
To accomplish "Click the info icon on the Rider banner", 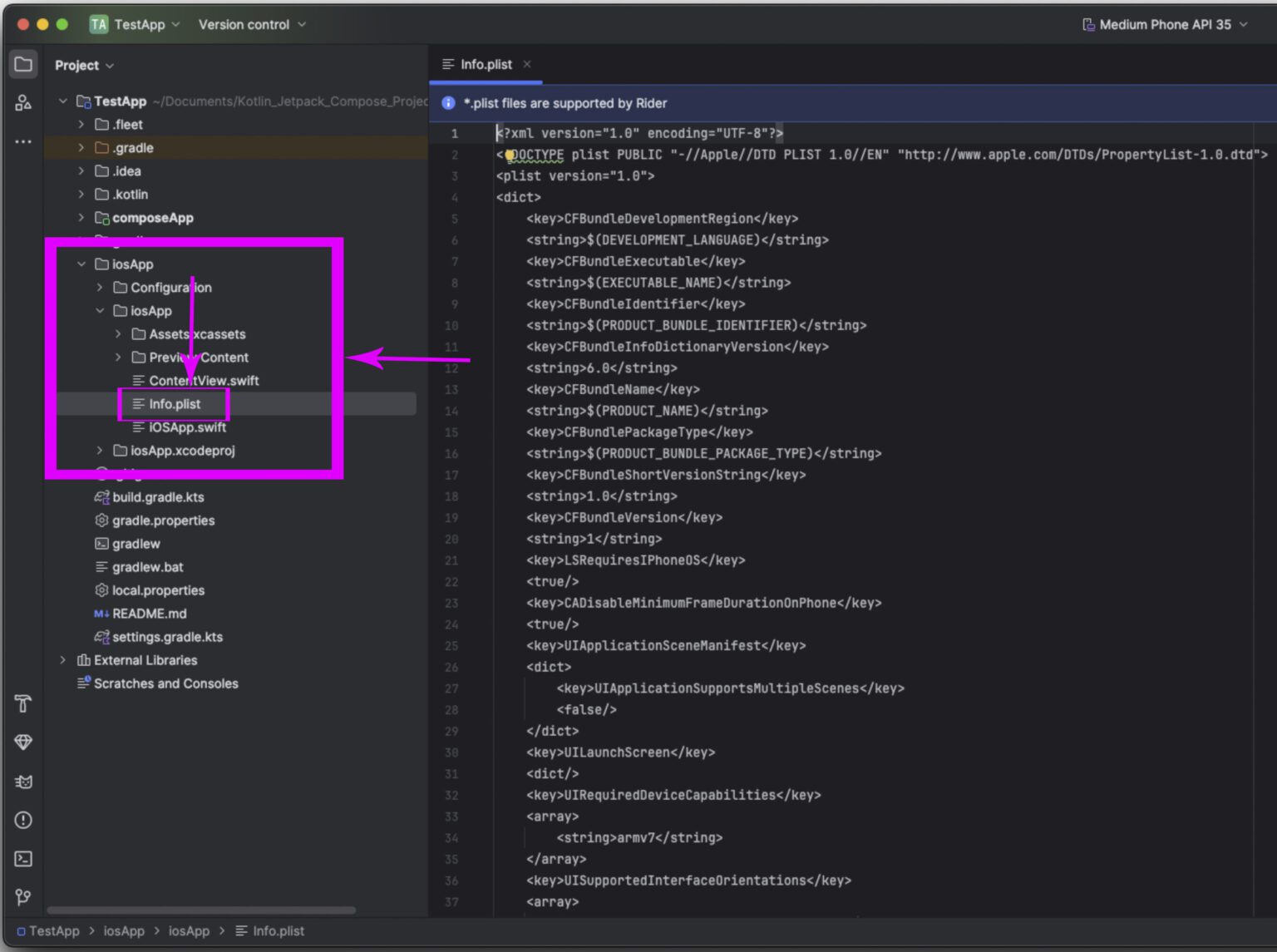I will (448, 102).
